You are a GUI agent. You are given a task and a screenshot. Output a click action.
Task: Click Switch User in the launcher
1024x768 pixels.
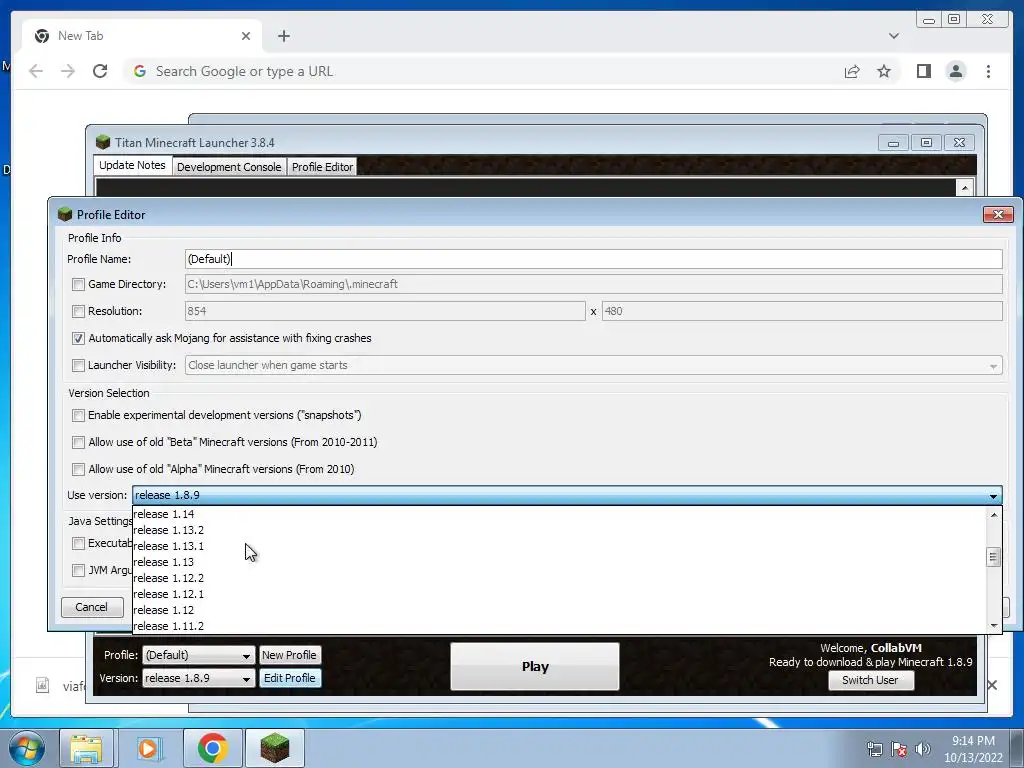click(x=870, y=680)
